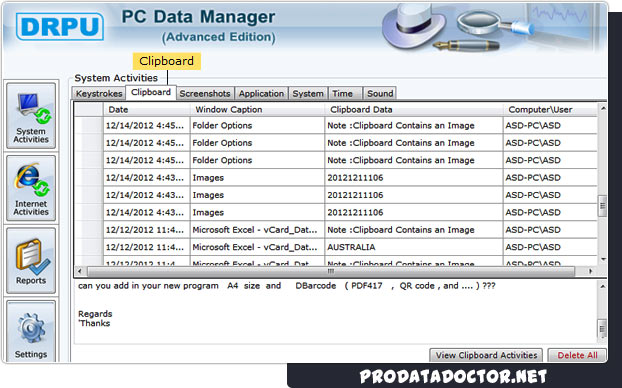Sort by Clipboard Data column header
Viewport: 622px width, 388px height.
(x=414, y=109)
